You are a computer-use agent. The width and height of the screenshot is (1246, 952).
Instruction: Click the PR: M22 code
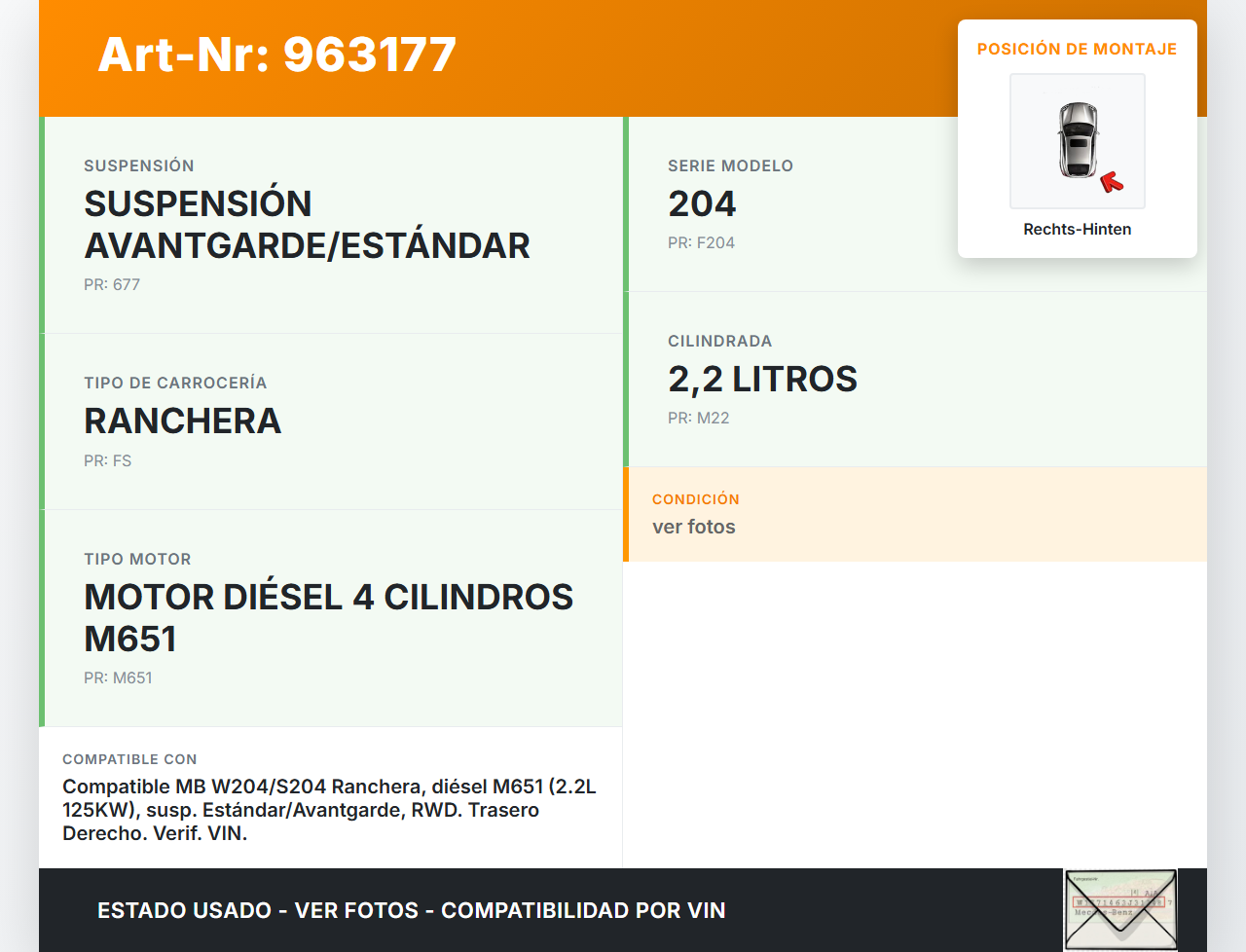(698, 418)
